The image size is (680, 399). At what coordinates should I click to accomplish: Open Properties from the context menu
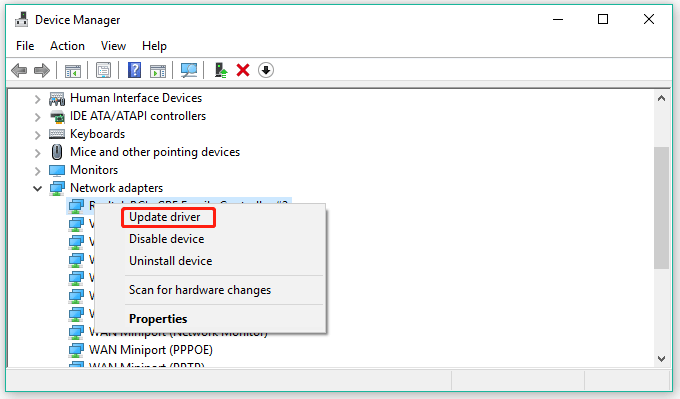tap(210, 319)
